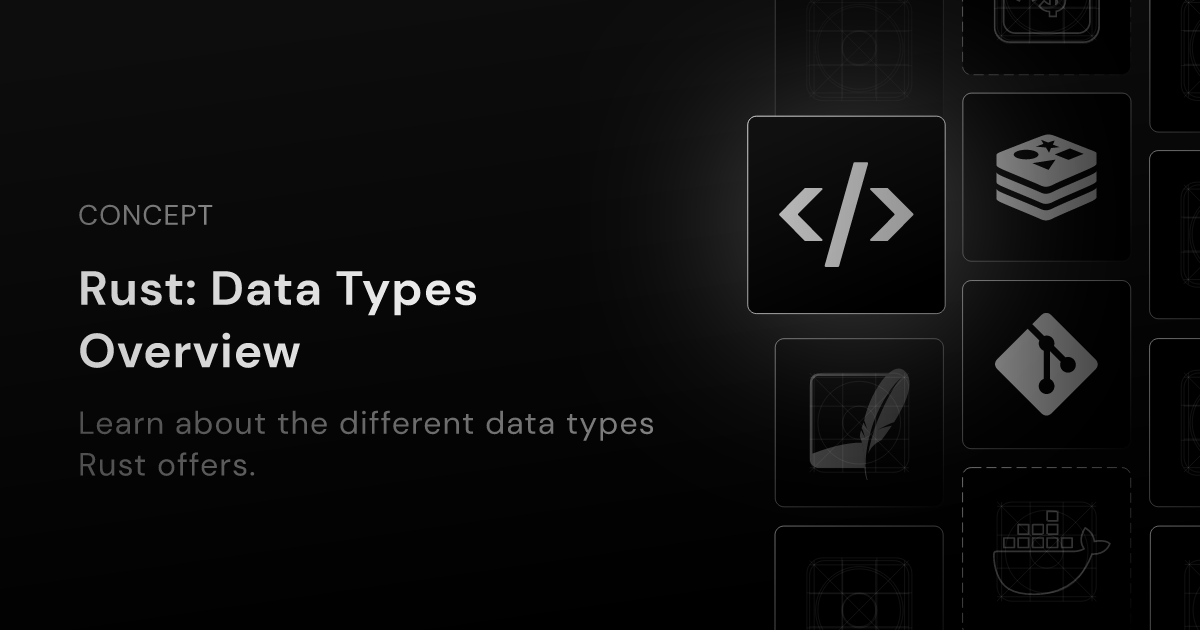Click the left angle bracket of code icon
The image size is (1200, 630).
(x=800, y=215)
